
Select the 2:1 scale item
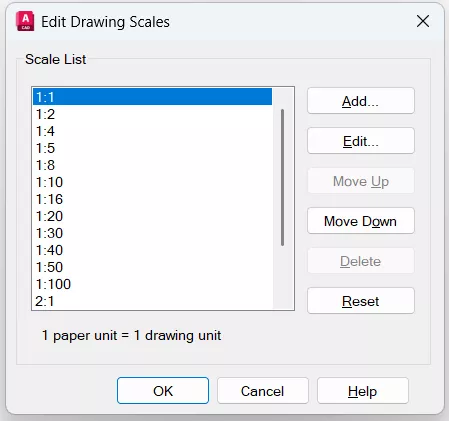(x=152, y=301)
